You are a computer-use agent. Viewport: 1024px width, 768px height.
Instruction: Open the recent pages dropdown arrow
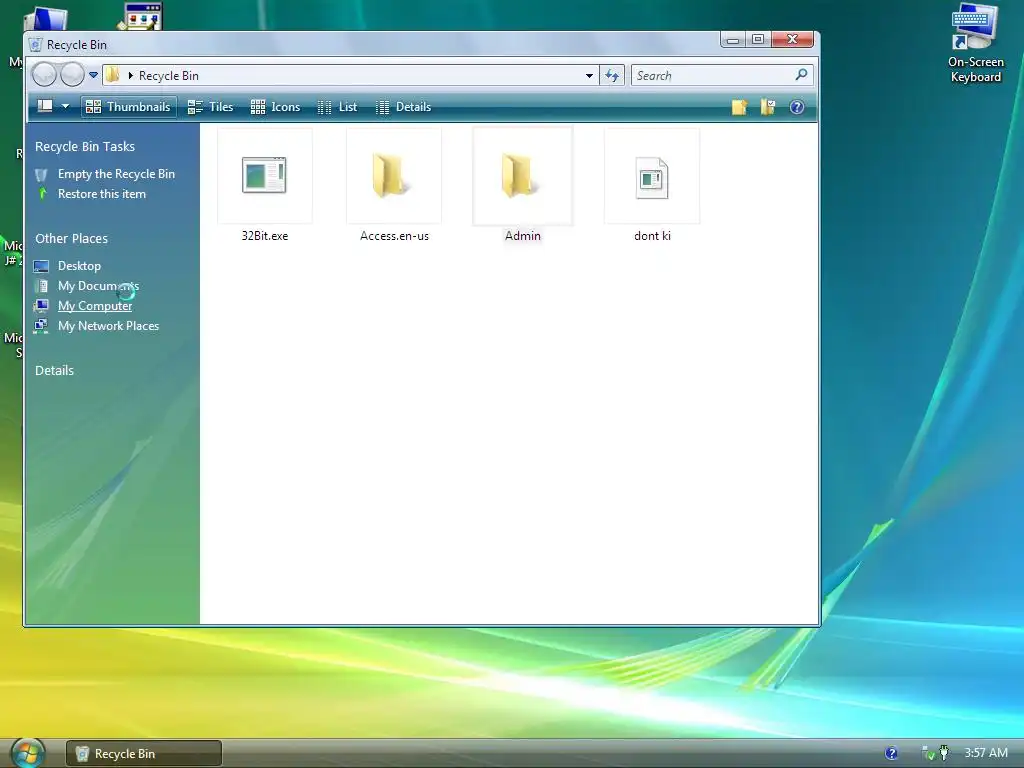click(x=93, y=75)
